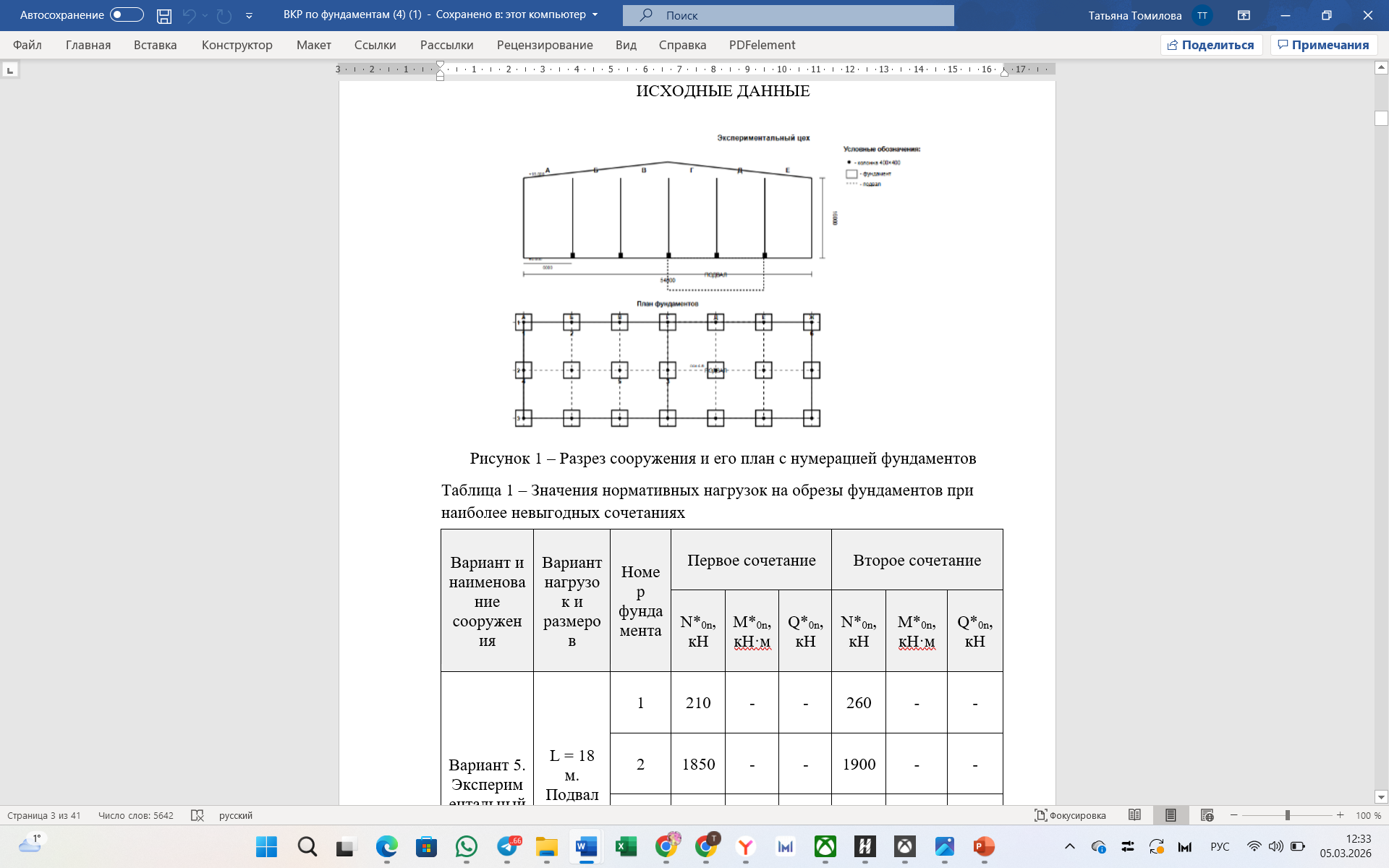Viewport: 1389px width, 868px height.
Task: Expand the document save location dropdown
Action: coord(595,14)
